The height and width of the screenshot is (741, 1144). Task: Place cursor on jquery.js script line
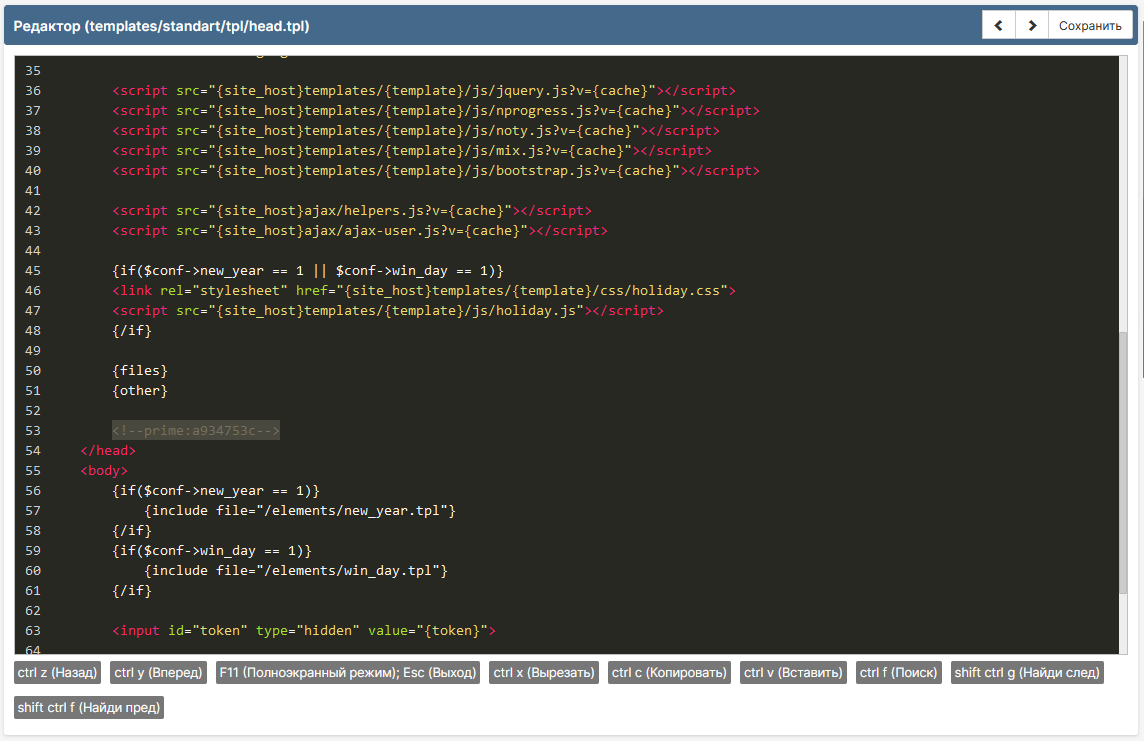(424, 90)
